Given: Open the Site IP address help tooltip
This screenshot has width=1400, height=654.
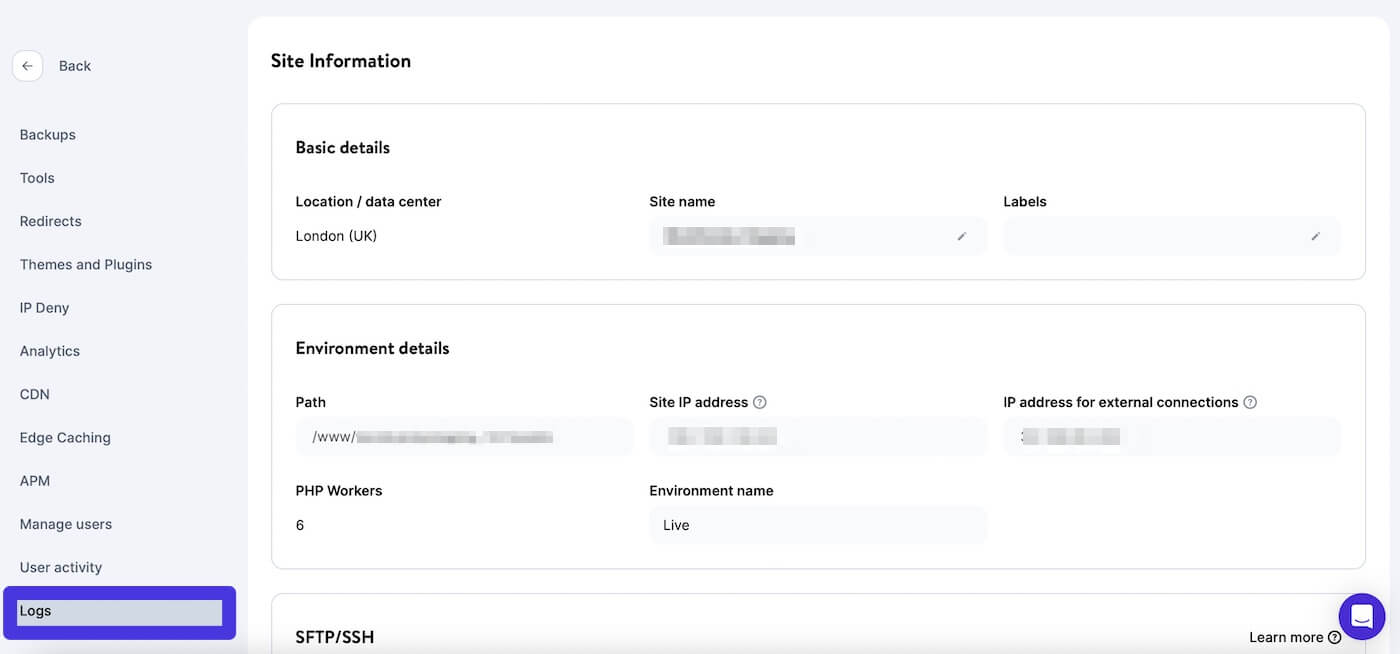Looking at the screenshot, I should coord(759,401).
